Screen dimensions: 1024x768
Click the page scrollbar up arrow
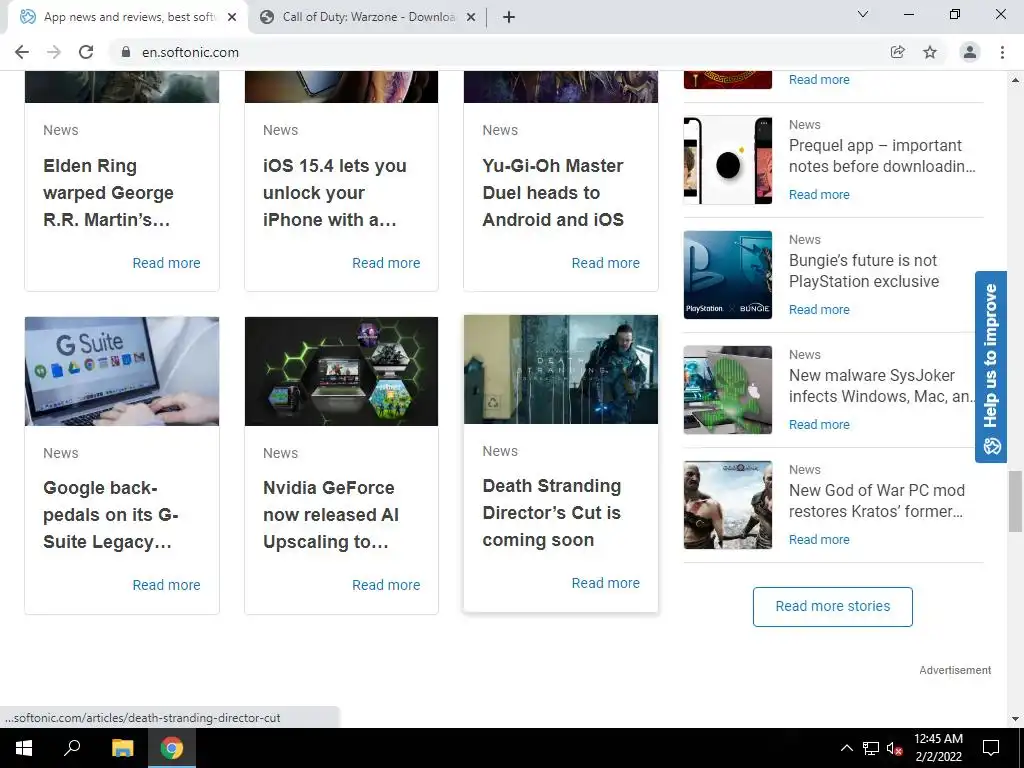pos(1015,80)
